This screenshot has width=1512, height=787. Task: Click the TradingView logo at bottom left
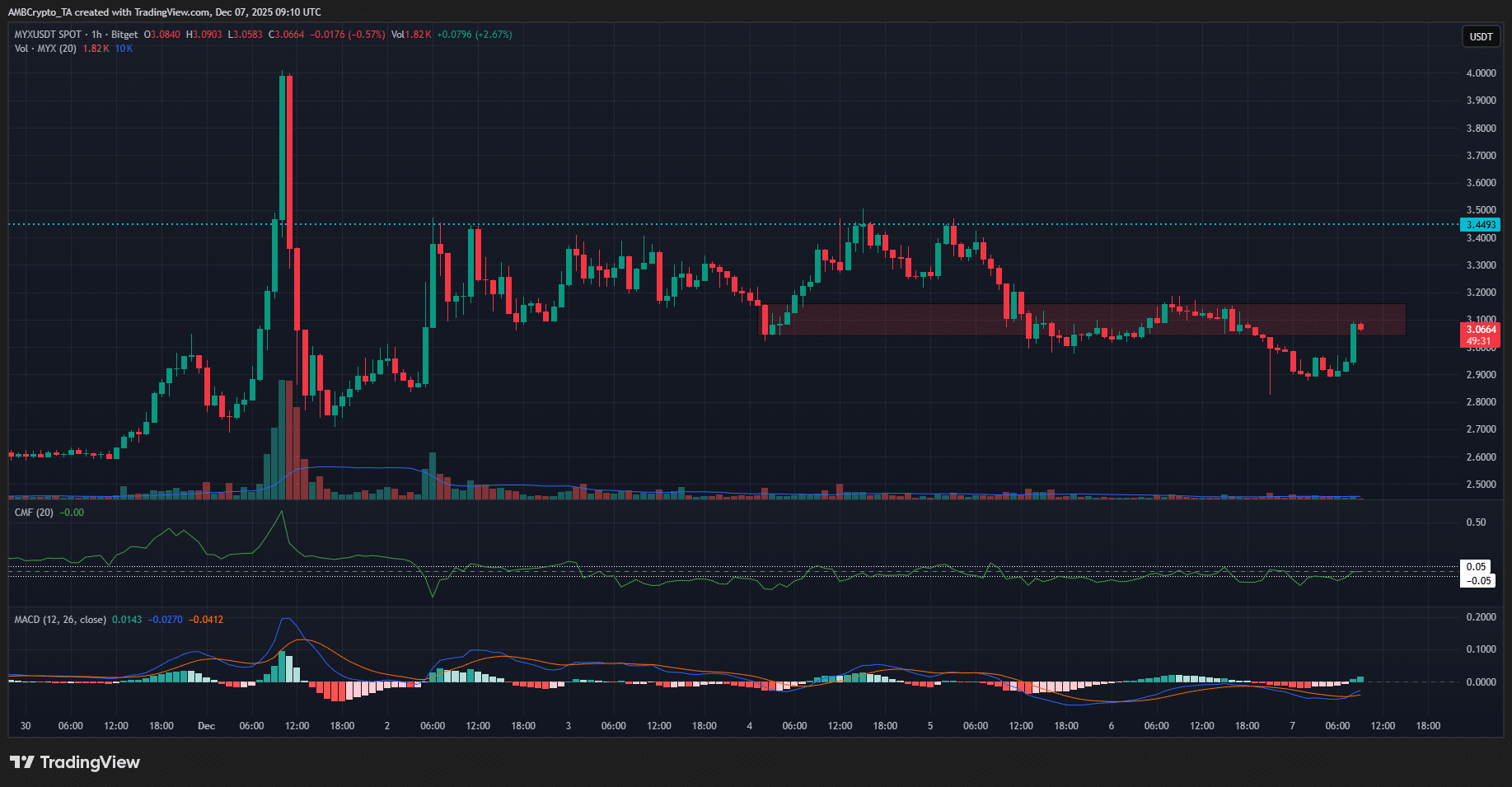pyautogui.click(x=74, y=762)
